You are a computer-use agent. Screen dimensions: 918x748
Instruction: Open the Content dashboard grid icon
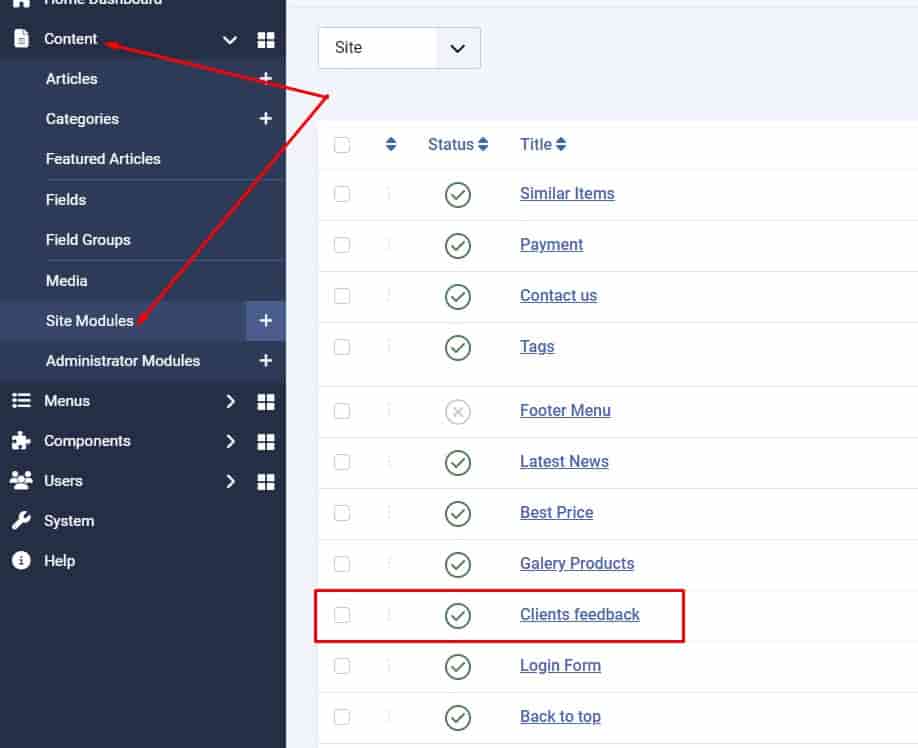(x=265, y=40)
